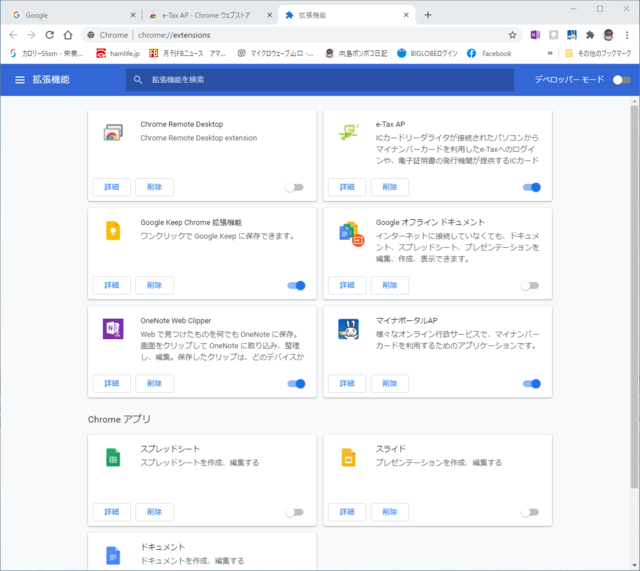Click the 拡張機能を検索 search field
Screen dimensions: 640x571
pyautogui.click(x=320, y=80)
